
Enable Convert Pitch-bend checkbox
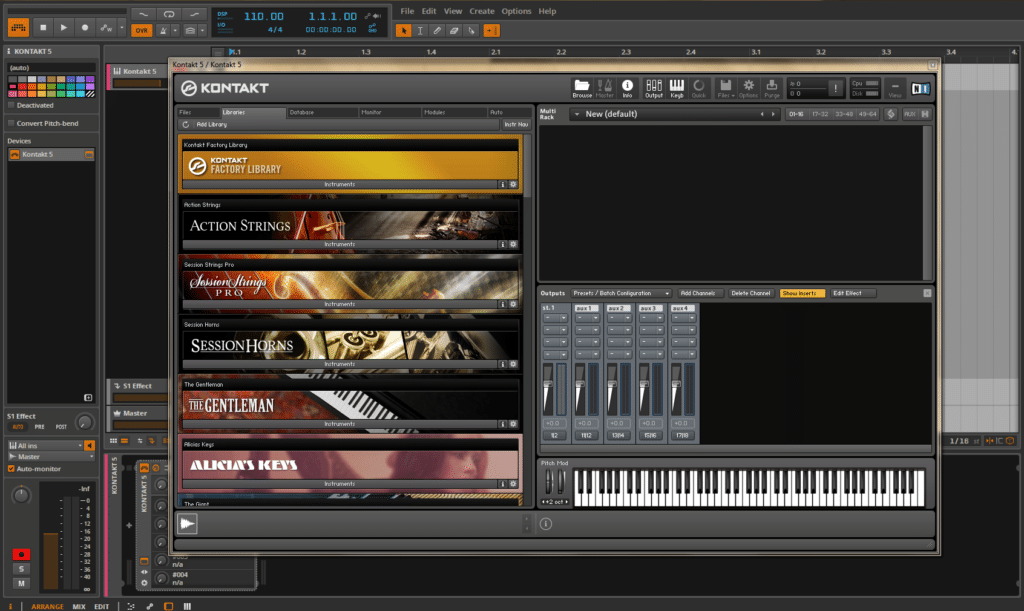click(x=11, y=123)
